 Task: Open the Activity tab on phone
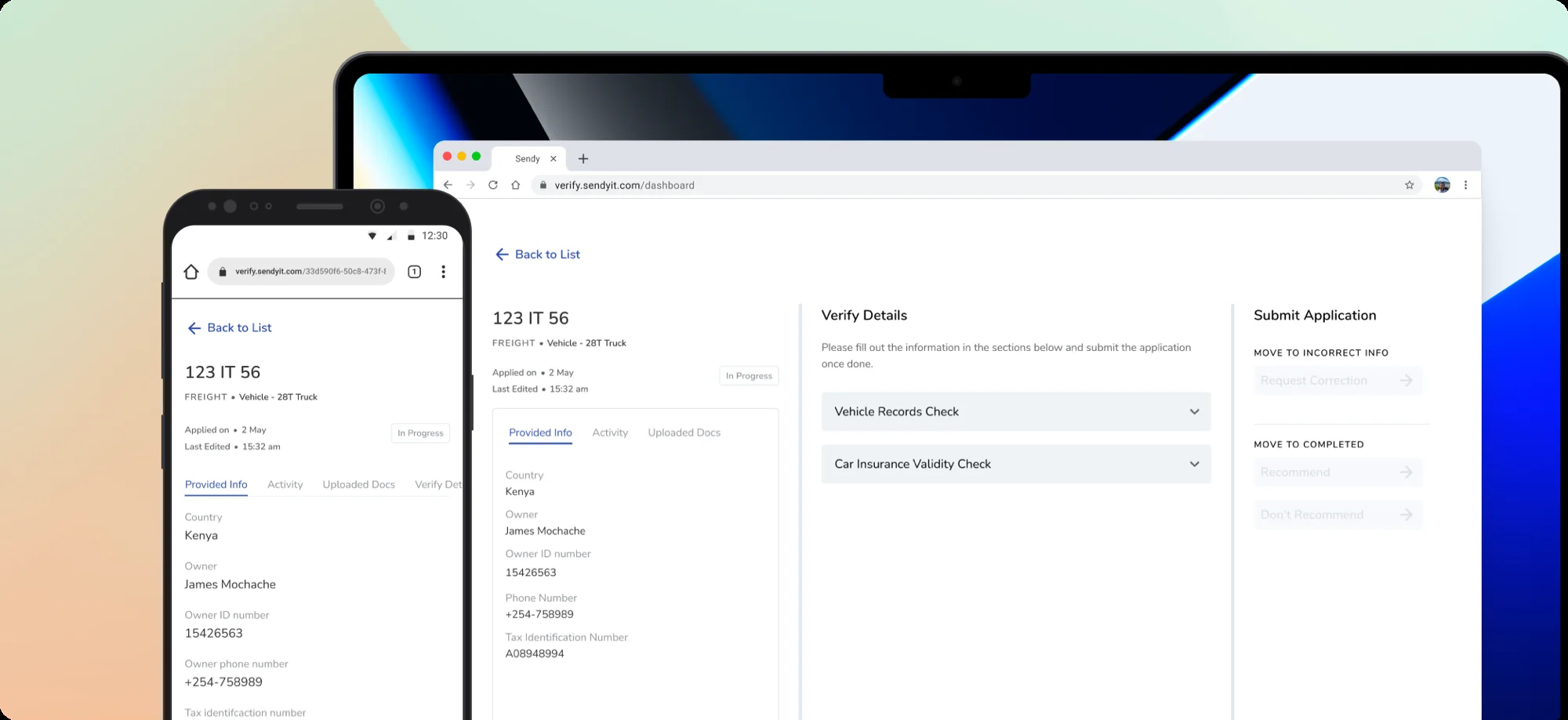tap(285, 484)
